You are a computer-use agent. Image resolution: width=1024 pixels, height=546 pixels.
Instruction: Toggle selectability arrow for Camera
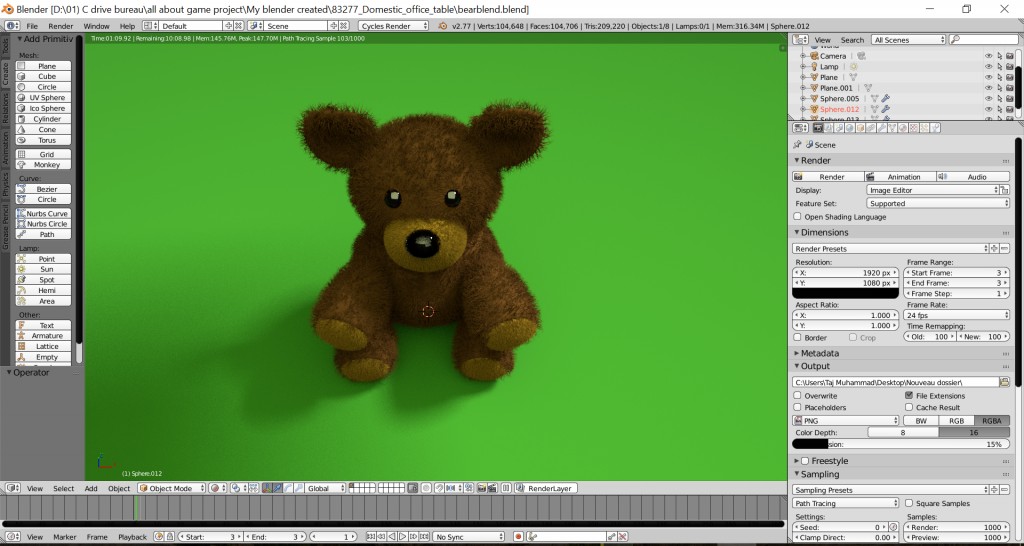tap(999, 56)
